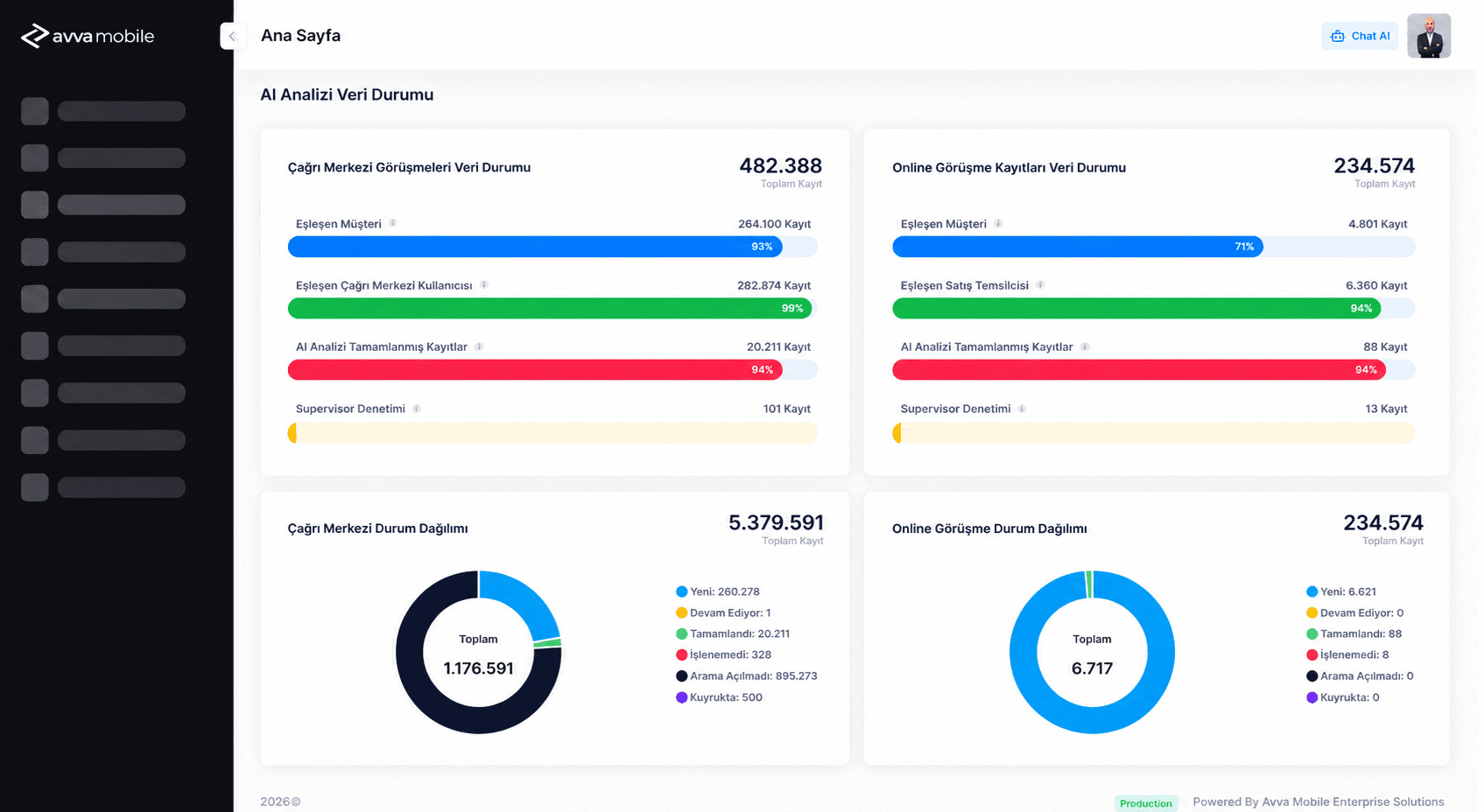Click the 6.360 Kayıt value
The width and height of the screenshot is (1484, 812).
(1376, 285)
